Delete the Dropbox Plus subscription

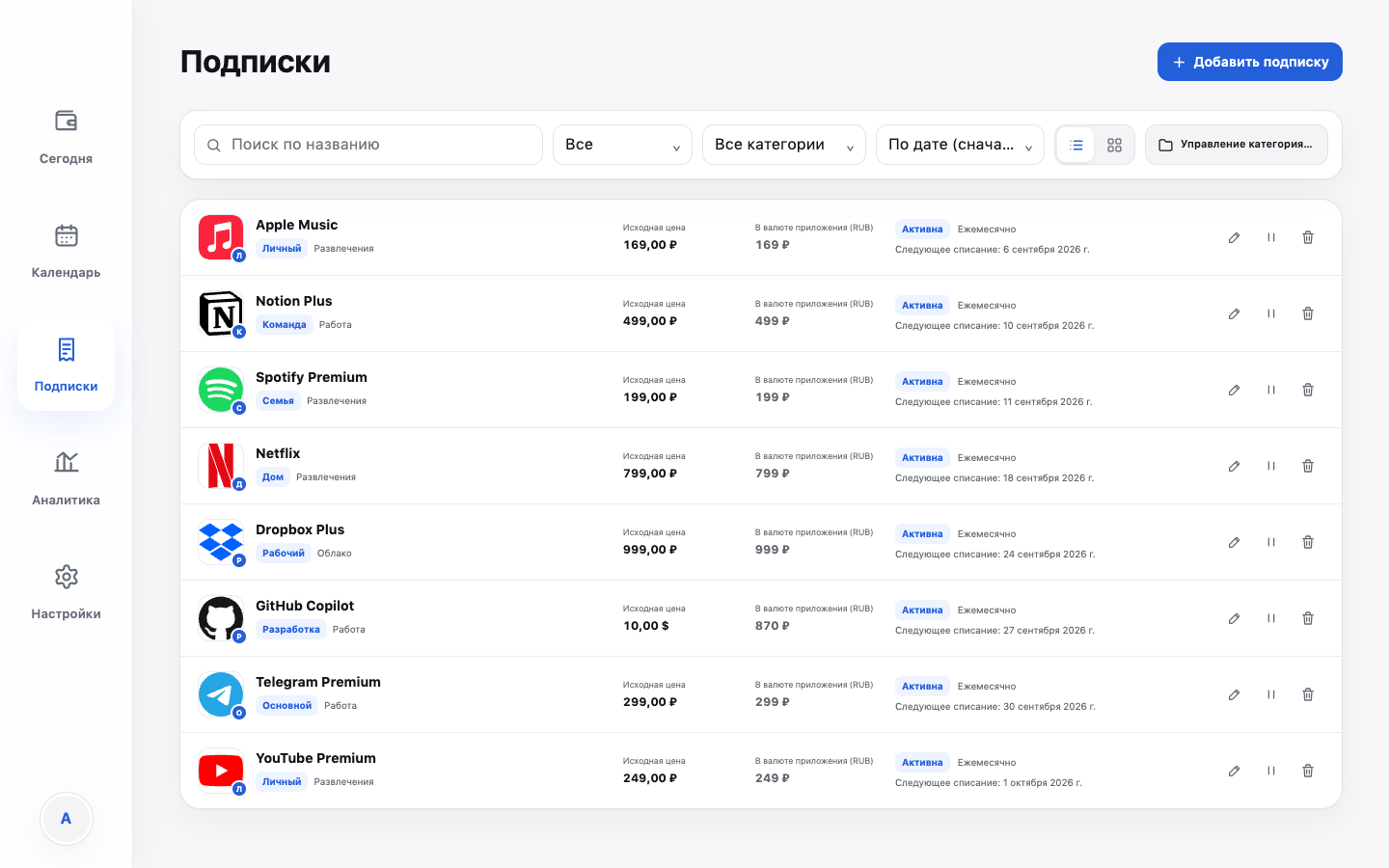point(1308,542)
